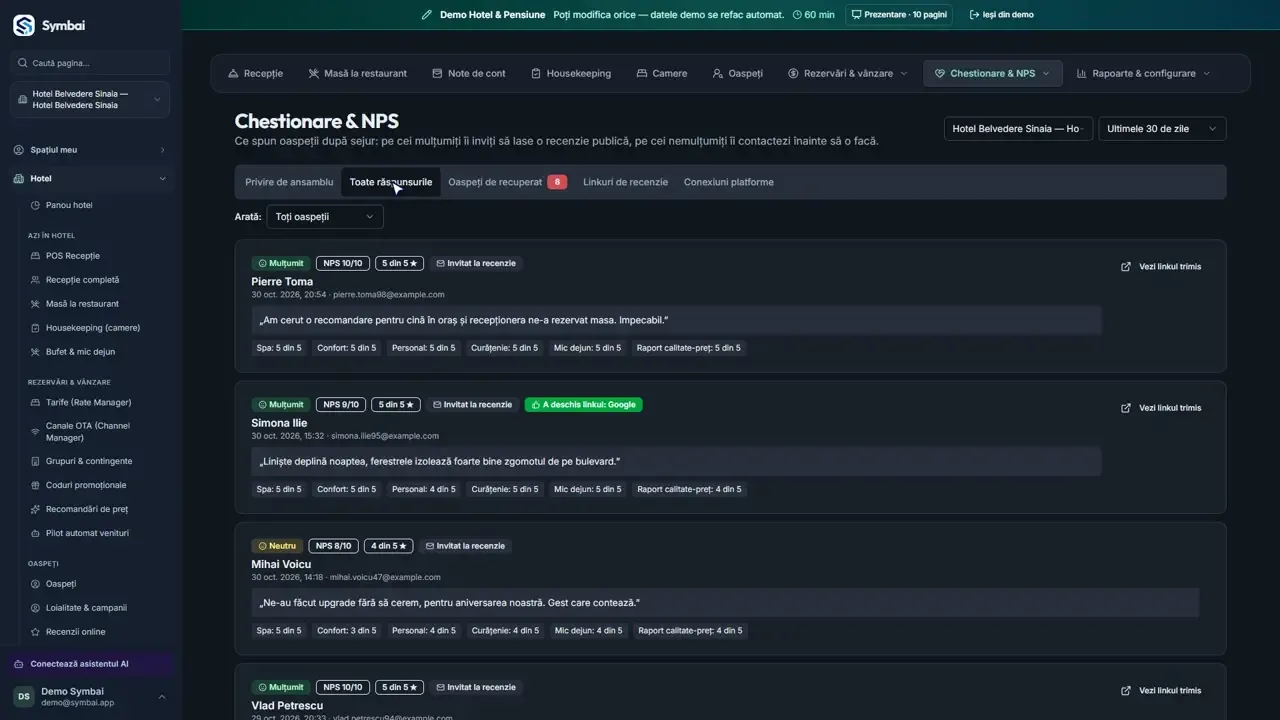1280x720 pixels.
Task: Click the Grupuri & contingente icon
Action: click(36, 461)
